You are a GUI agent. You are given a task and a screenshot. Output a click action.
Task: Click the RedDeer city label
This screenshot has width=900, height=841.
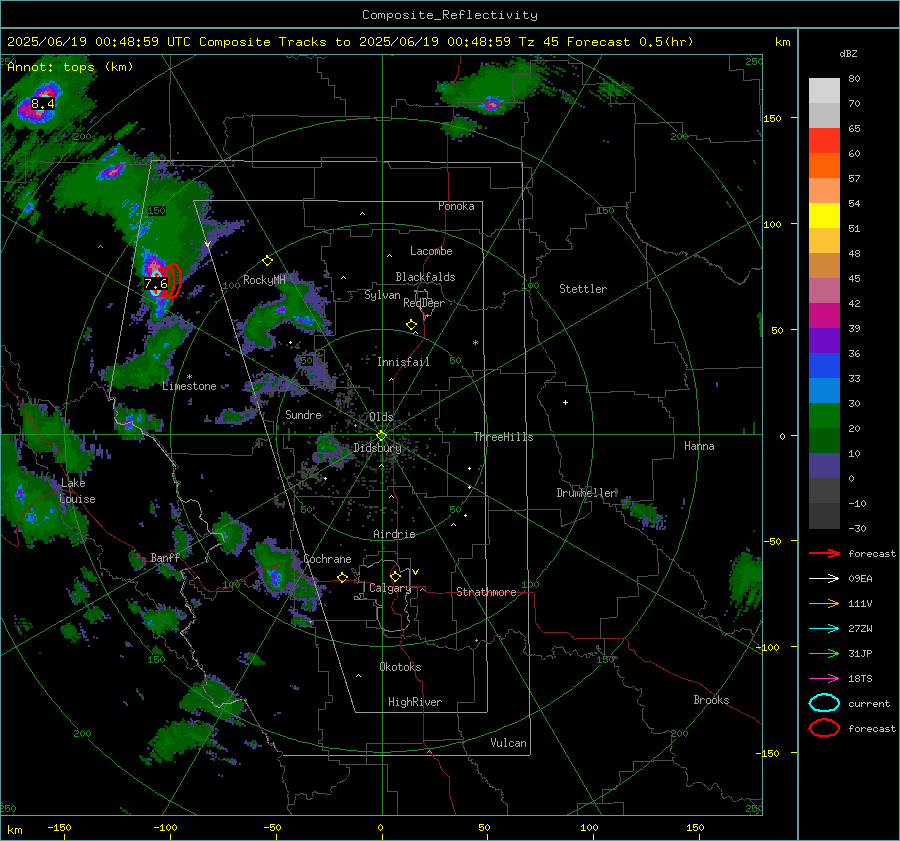[x=424, y=303]
